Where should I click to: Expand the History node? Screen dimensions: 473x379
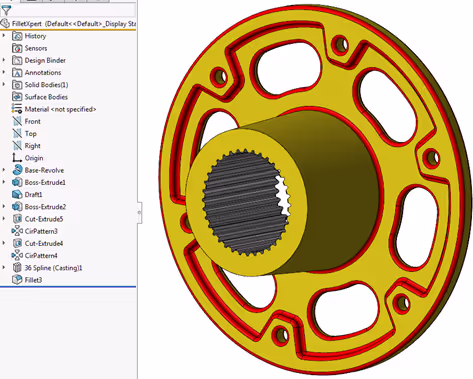4,36
